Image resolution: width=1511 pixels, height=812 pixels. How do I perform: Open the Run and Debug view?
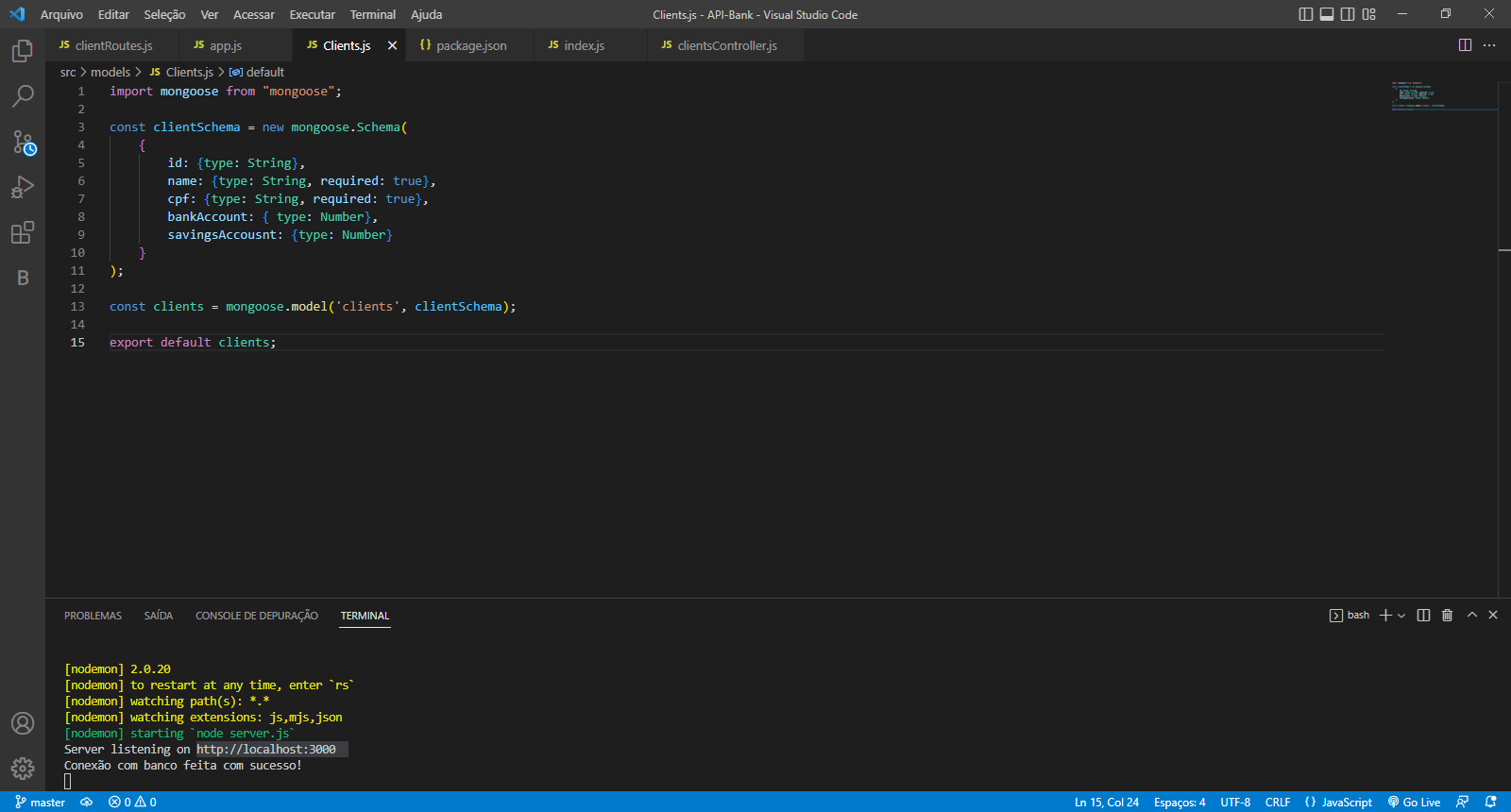pyautogui.click(x=23, y=187)
